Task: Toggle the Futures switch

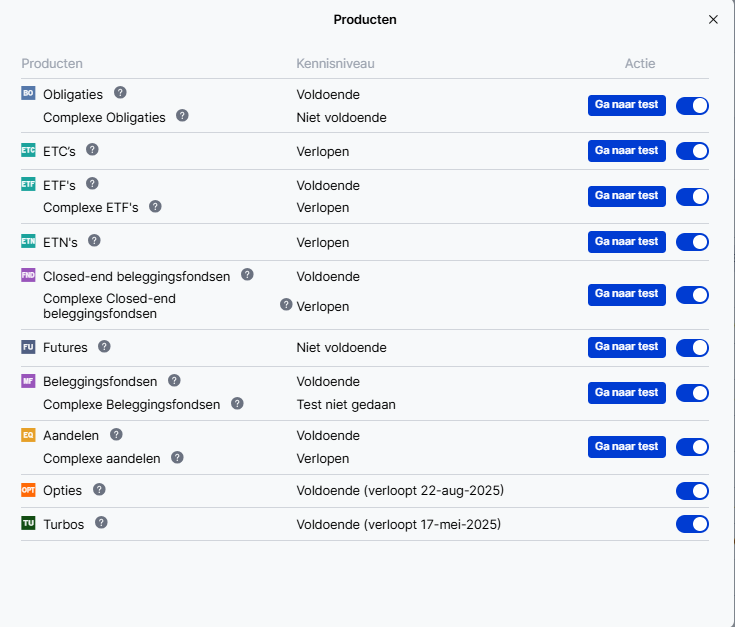Action: (692, 348)
